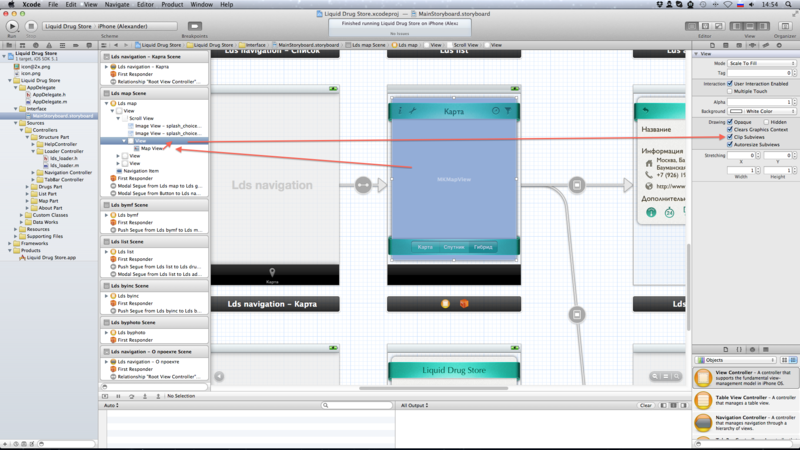Image resolution: width=800 pixels, height=450 pixels.
Task: Expand the Resources folder
Action: 16,229
